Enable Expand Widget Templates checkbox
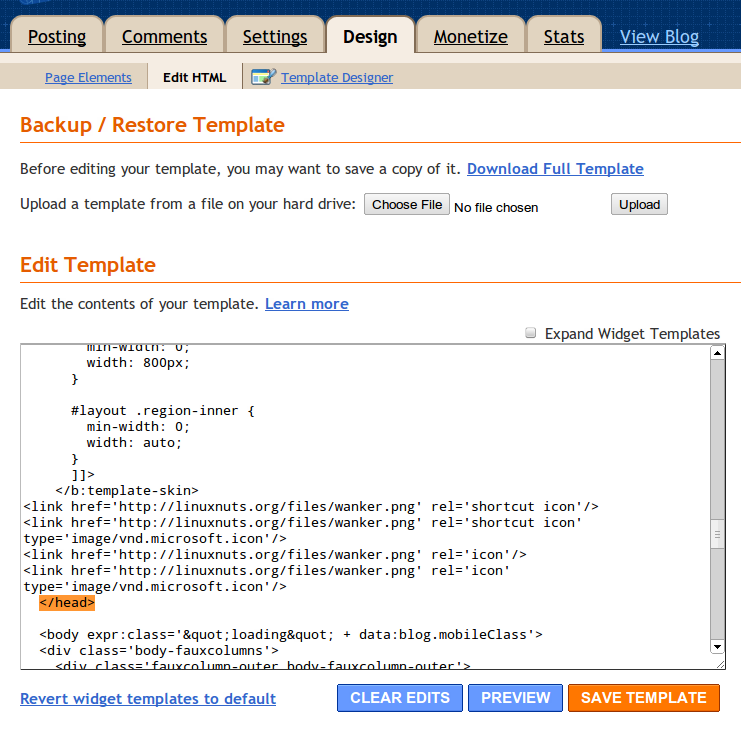The height and width of the screenshot is (733, 741). (x=531, y=333)
